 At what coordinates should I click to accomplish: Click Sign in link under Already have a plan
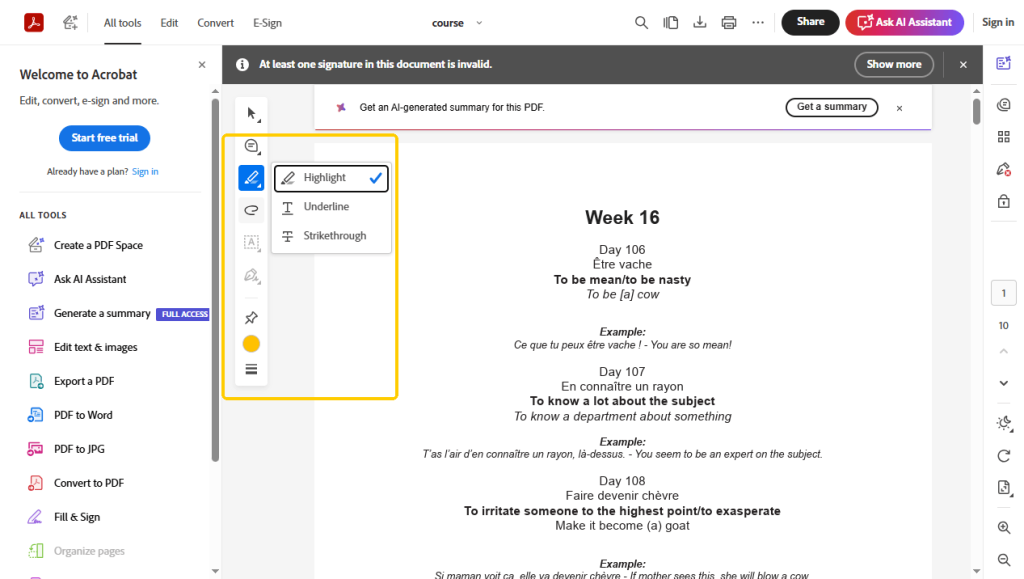point(145,172)
